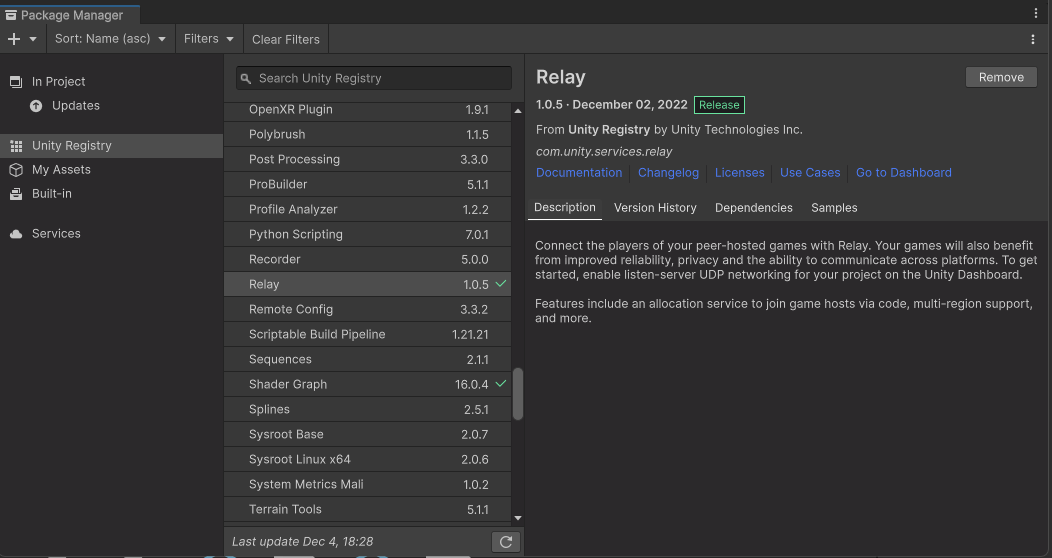
Task: Open the window tab kebab menu
Action: (x=1036, y=13)
